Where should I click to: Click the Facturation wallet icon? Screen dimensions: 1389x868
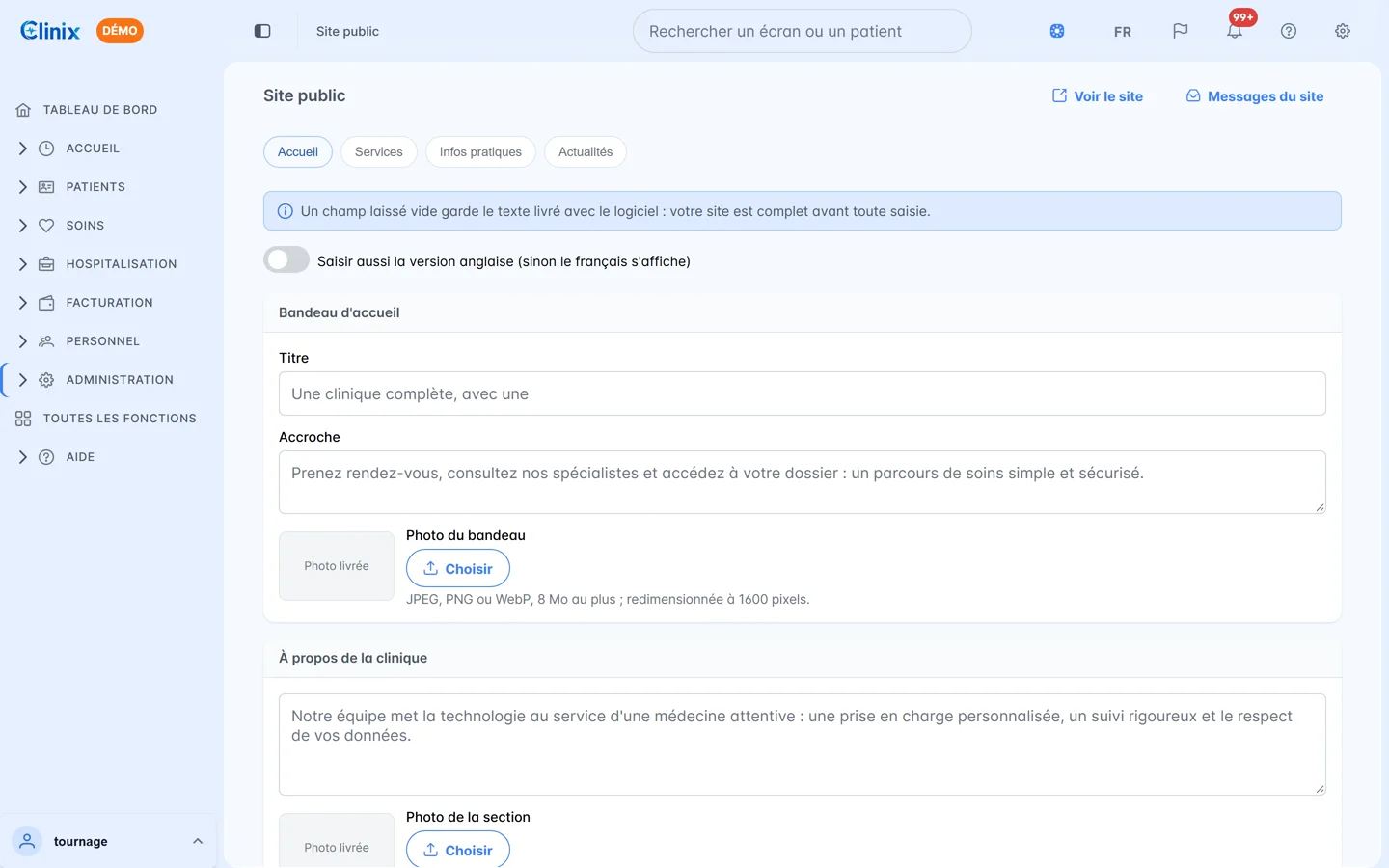(x=46, y=303)
